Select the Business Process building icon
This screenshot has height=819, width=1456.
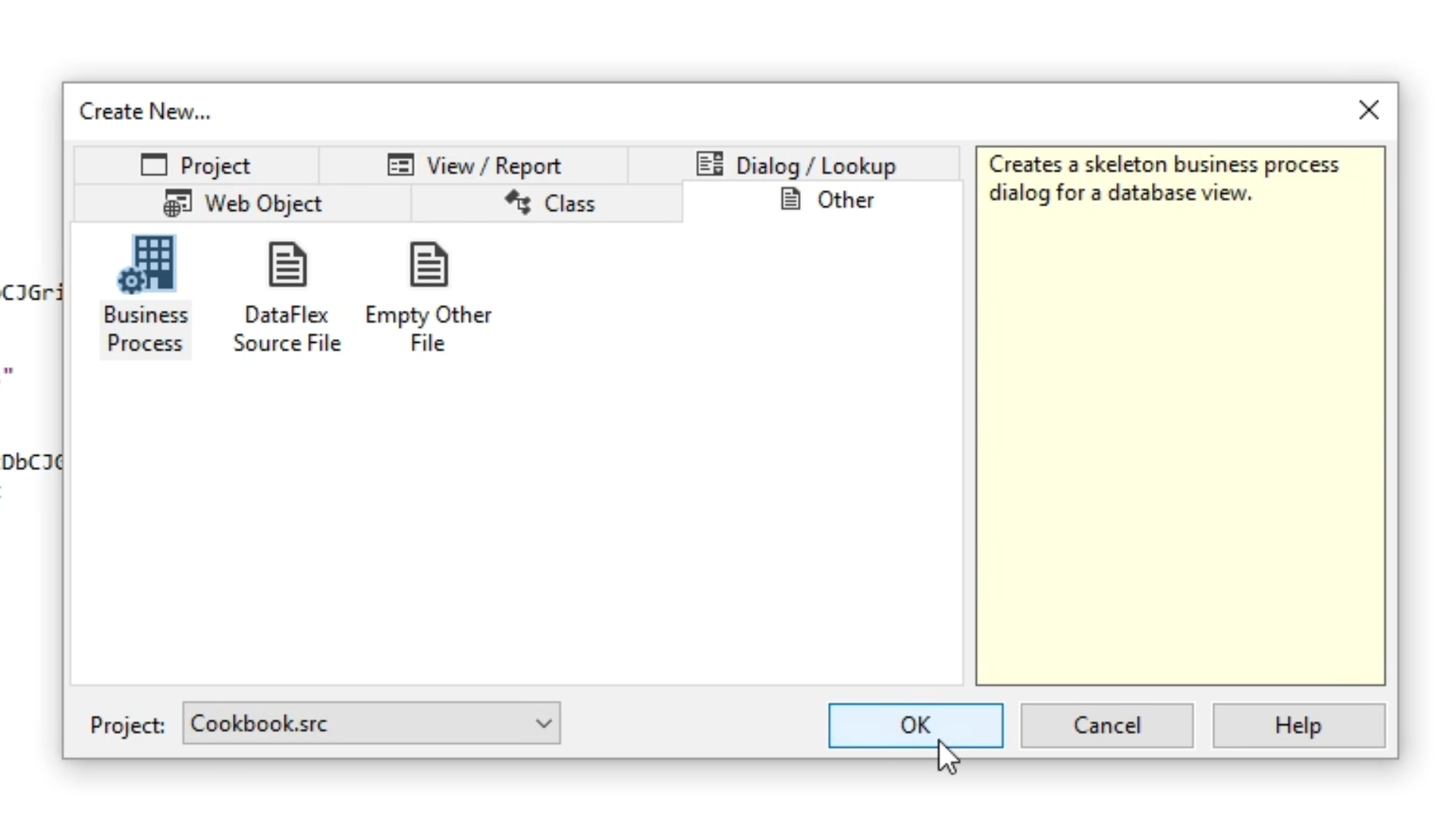[146, 264]
